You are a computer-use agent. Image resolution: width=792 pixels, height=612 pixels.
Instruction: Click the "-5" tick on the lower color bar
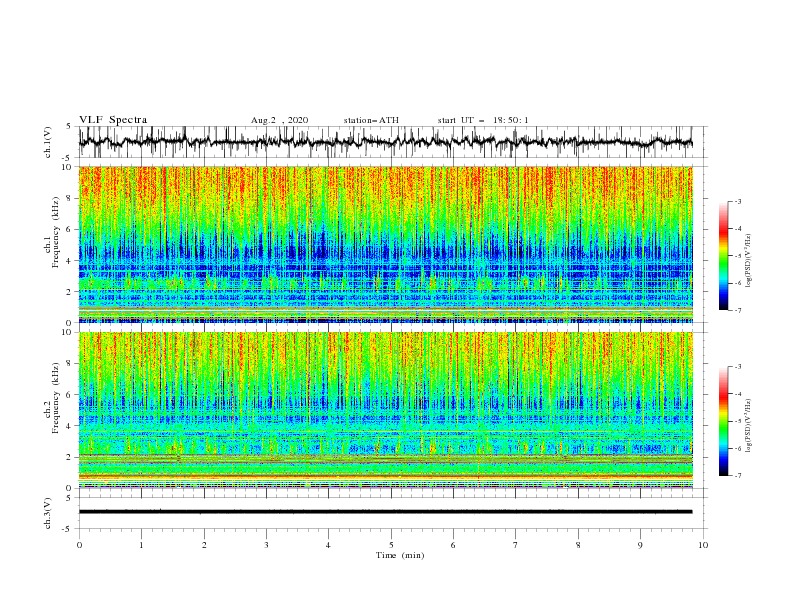pos(738,421)
